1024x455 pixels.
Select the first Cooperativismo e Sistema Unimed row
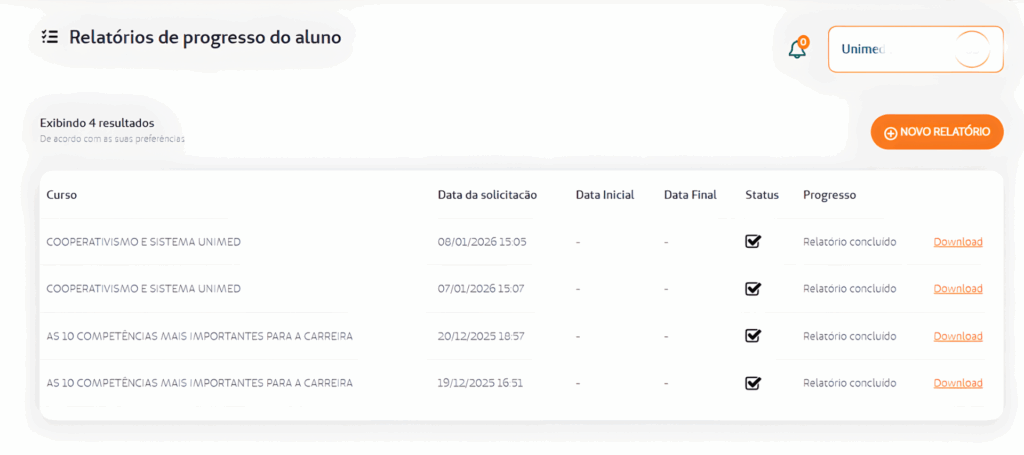pos(144,242)
